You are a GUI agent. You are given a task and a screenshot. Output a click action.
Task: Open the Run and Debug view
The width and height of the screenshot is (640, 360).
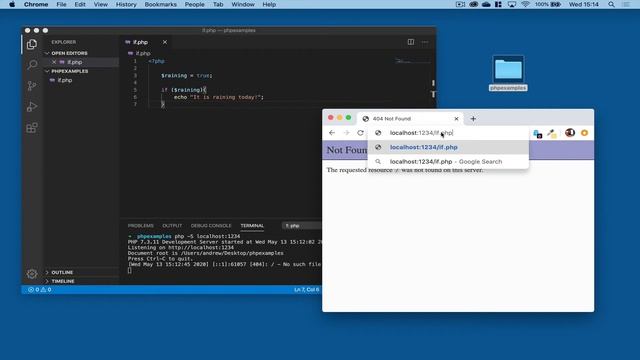click(x=32, y=107)
